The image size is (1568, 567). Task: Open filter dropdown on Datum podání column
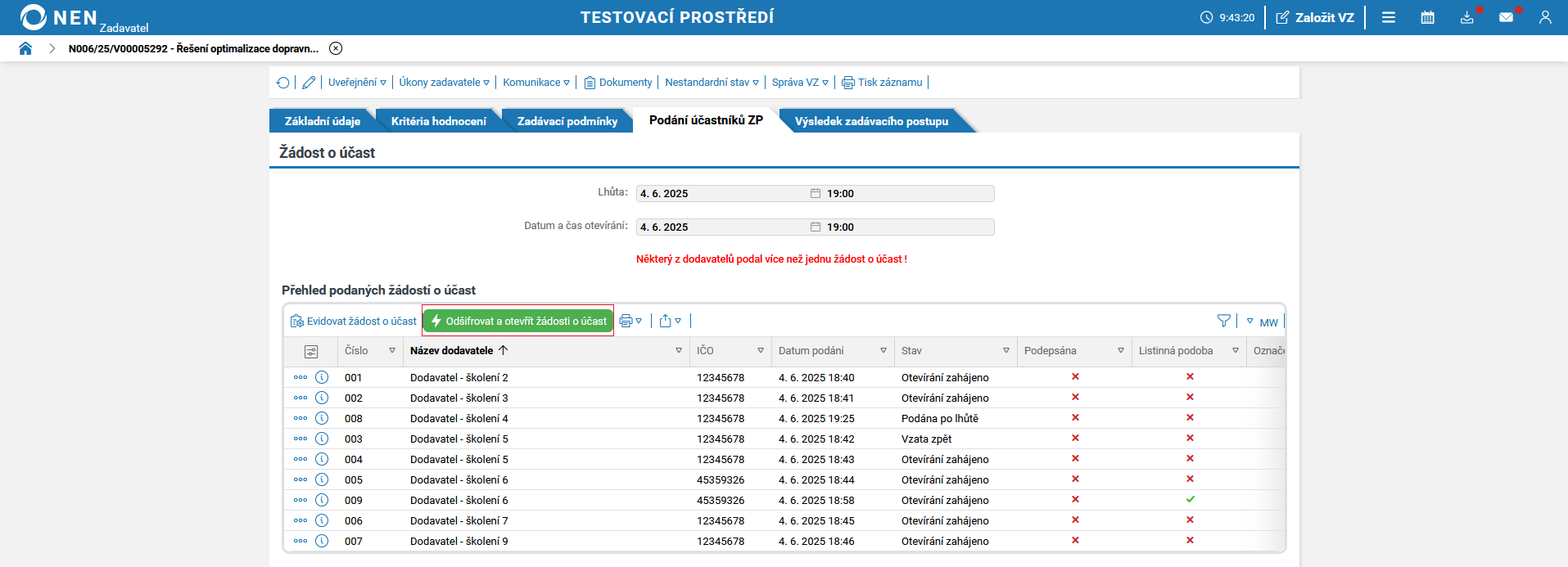(x=883, y=351)
